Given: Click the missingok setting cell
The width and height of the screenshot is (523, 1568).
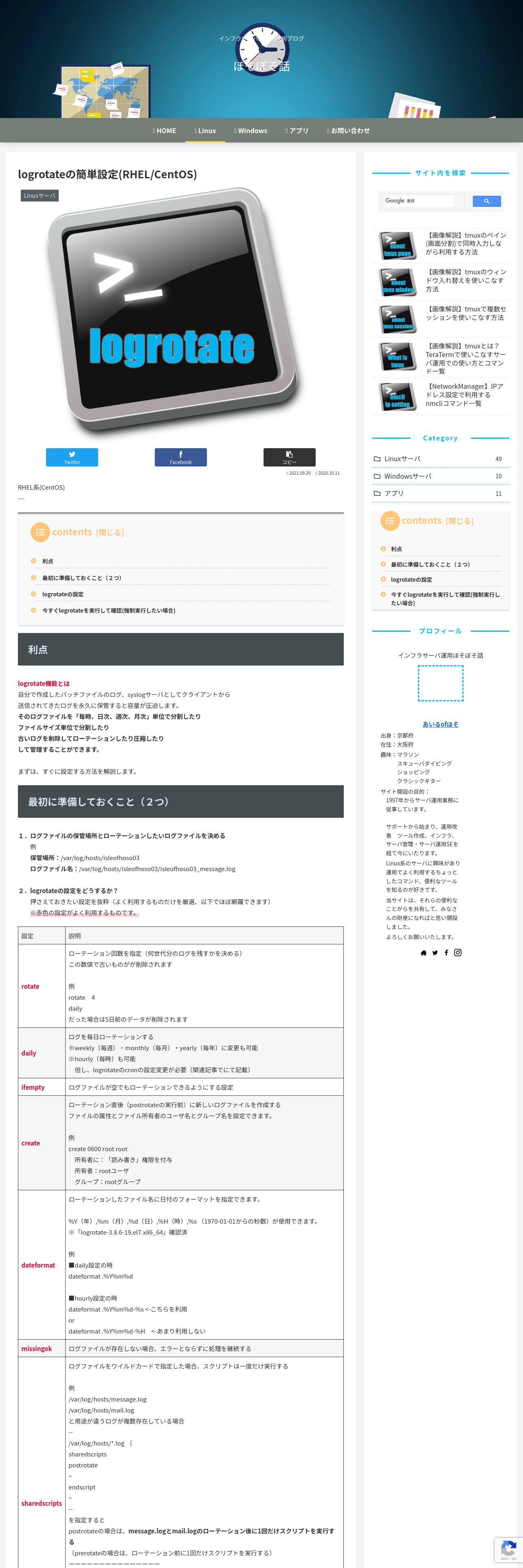Looking at the screenshot, I should click(42, 1348).
